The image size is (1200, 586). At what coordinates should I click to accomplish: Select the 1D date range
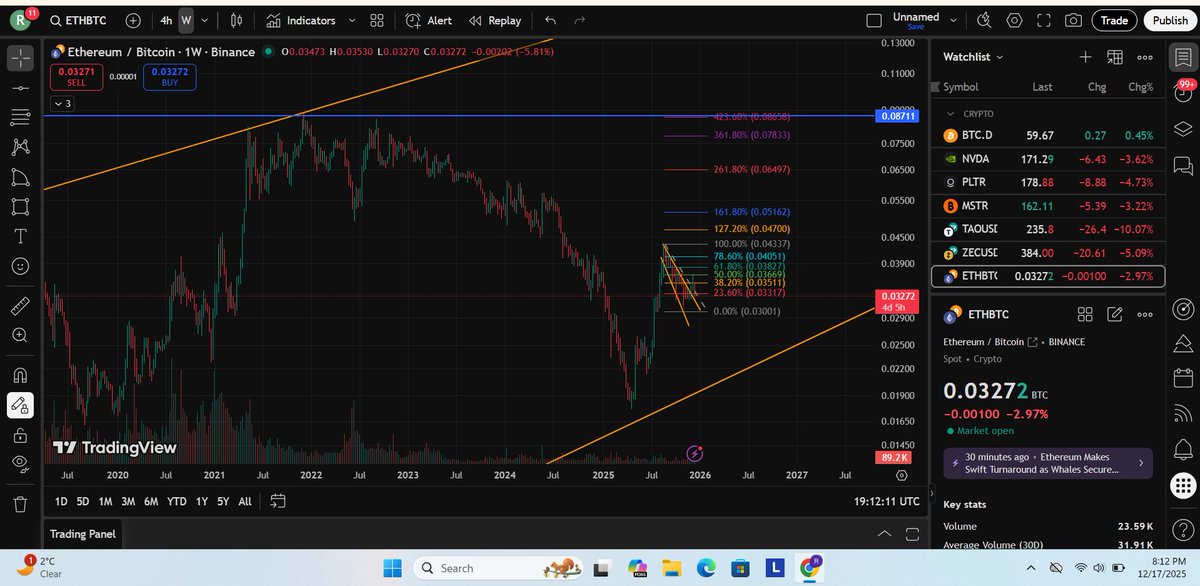[61, 501]
